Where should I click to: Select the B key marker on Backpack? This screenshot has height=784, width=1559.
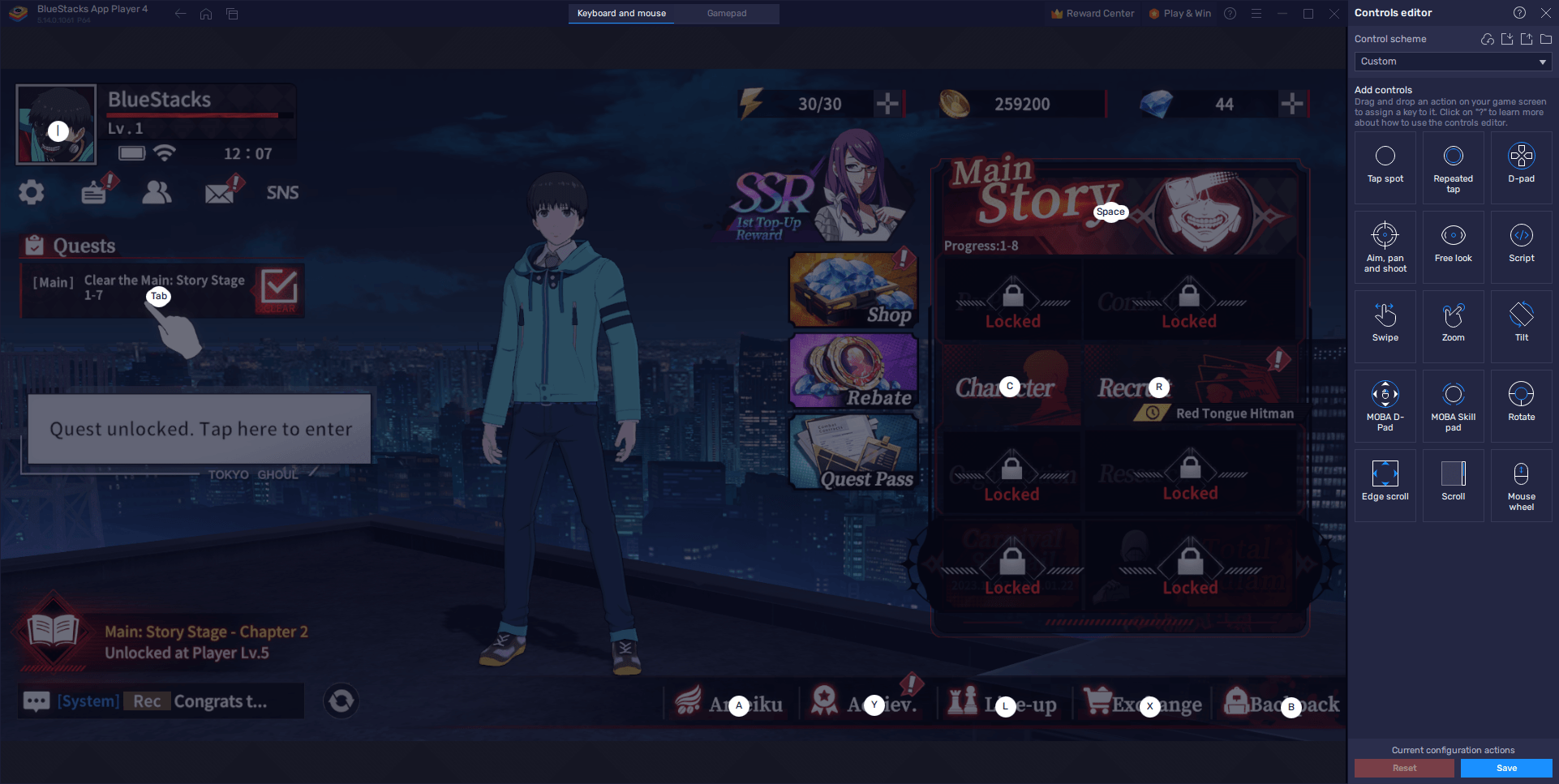pos(1291,708)
